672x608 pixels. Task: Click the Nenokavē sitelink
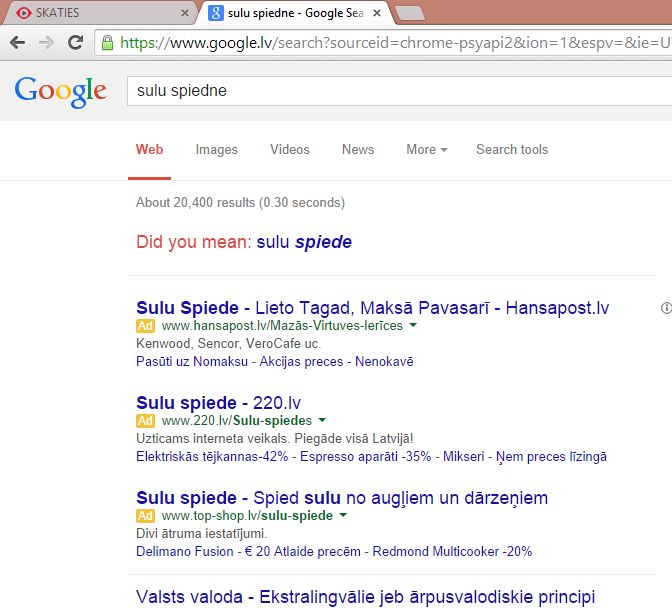coord(384,362)
